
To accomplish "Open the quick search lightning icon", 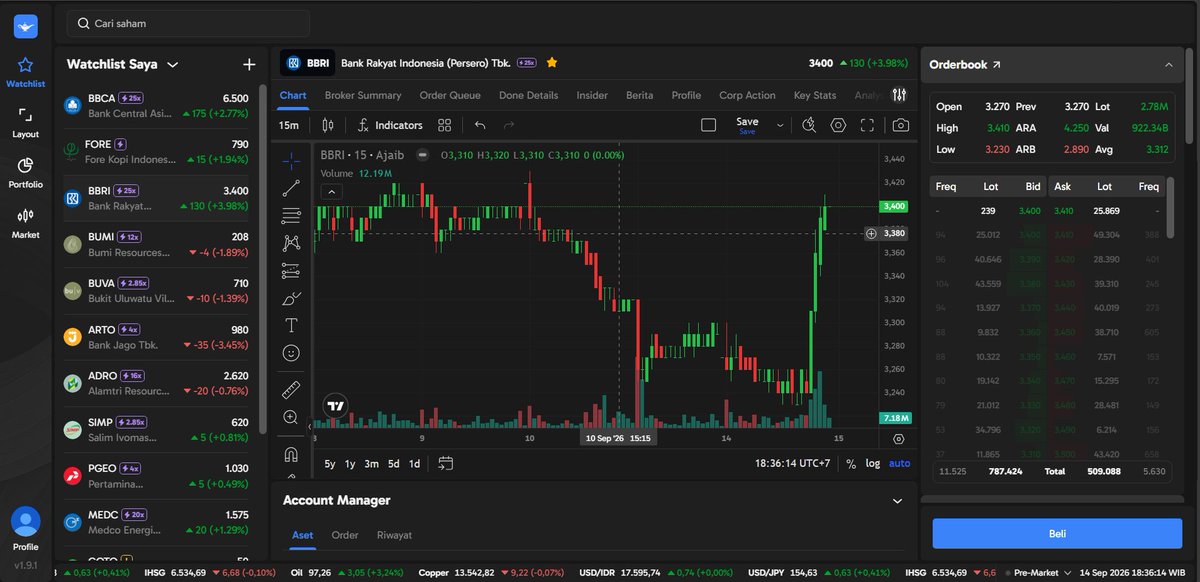I will pyautogui.click(x=809, y=125).
